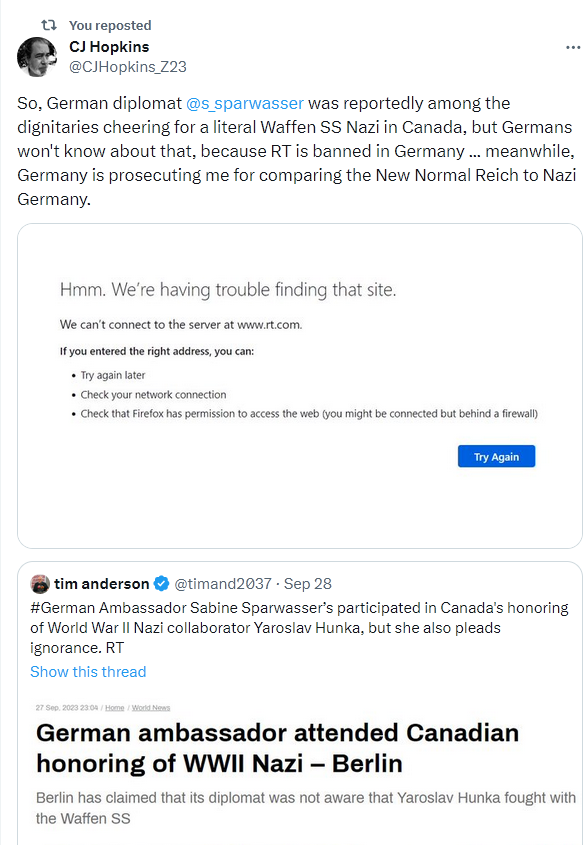
Task: Click the repost arrows icon
Action: [49, 25]
